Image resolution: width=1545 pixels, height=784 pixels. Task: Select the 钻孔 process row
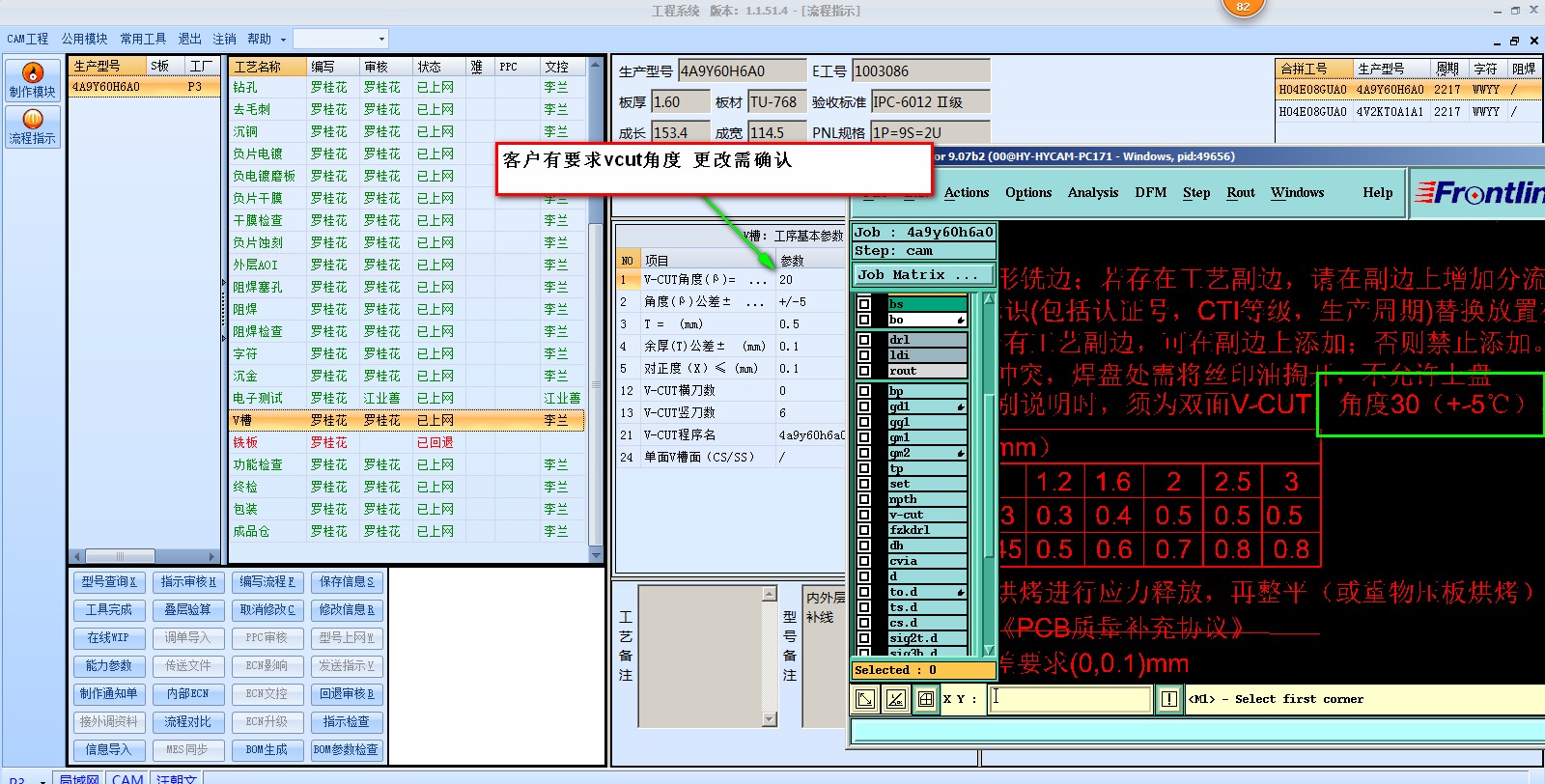pyautogui.click(x=406, y=88)
